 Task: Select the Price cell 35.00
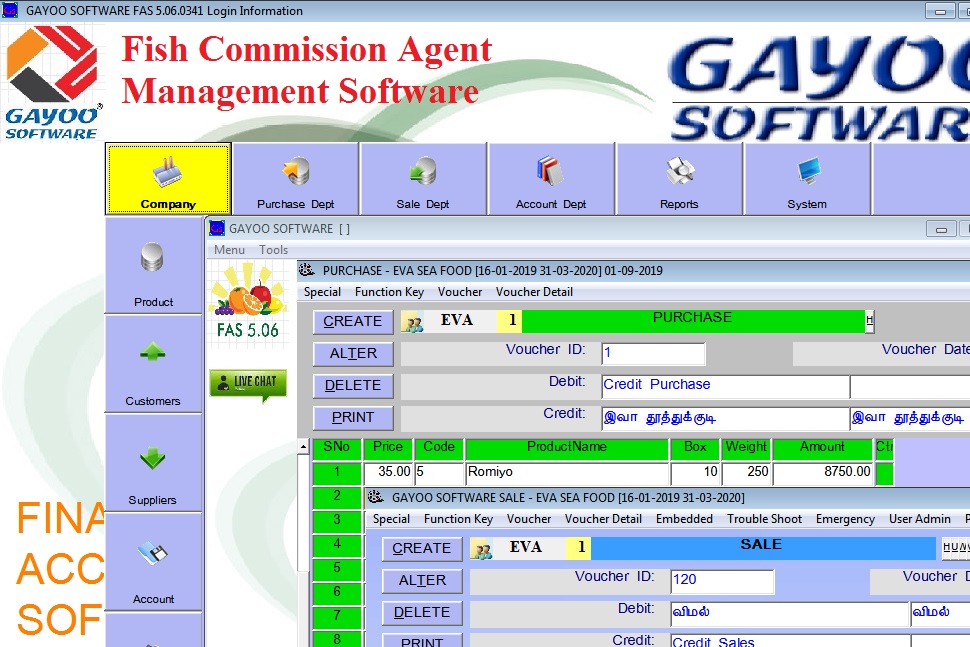click(388, 473)
